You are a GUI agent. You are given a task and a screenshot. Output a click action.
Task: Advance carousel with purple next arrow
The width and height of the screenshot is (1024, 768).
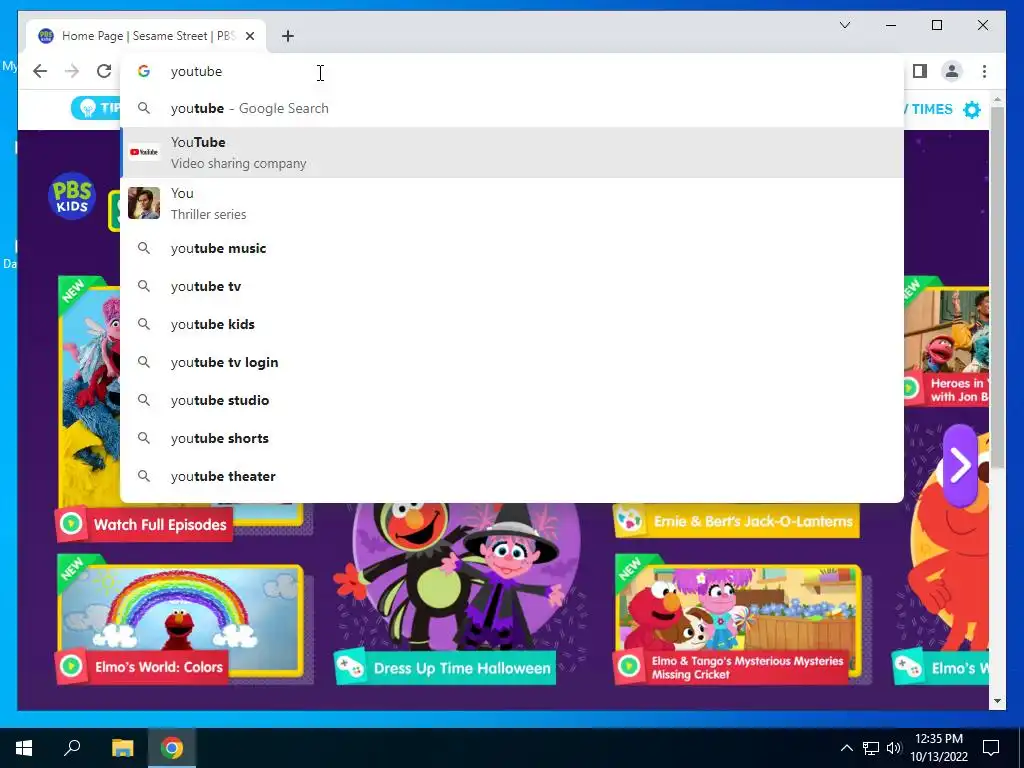click(x=960, y=465)
